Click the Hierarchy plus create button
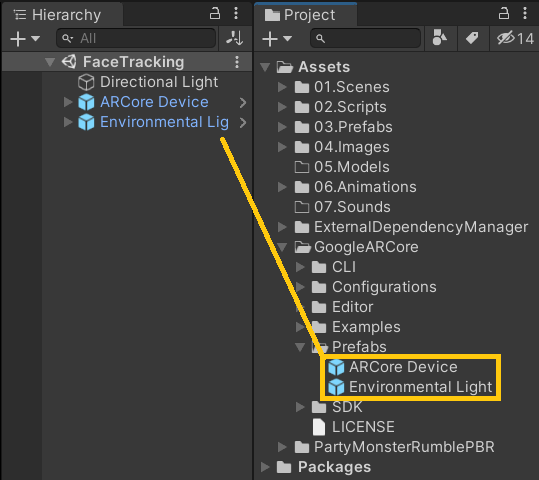The width and height of the screenshot is (539, 480). click(x=18, y=39)
